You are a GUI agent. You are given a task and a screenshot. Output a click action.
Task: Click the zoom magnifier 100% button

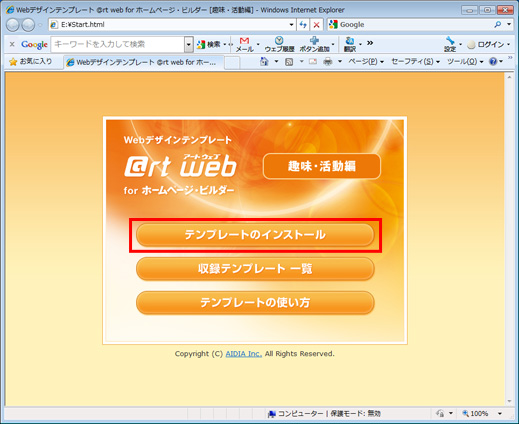(x=475, y=414)
